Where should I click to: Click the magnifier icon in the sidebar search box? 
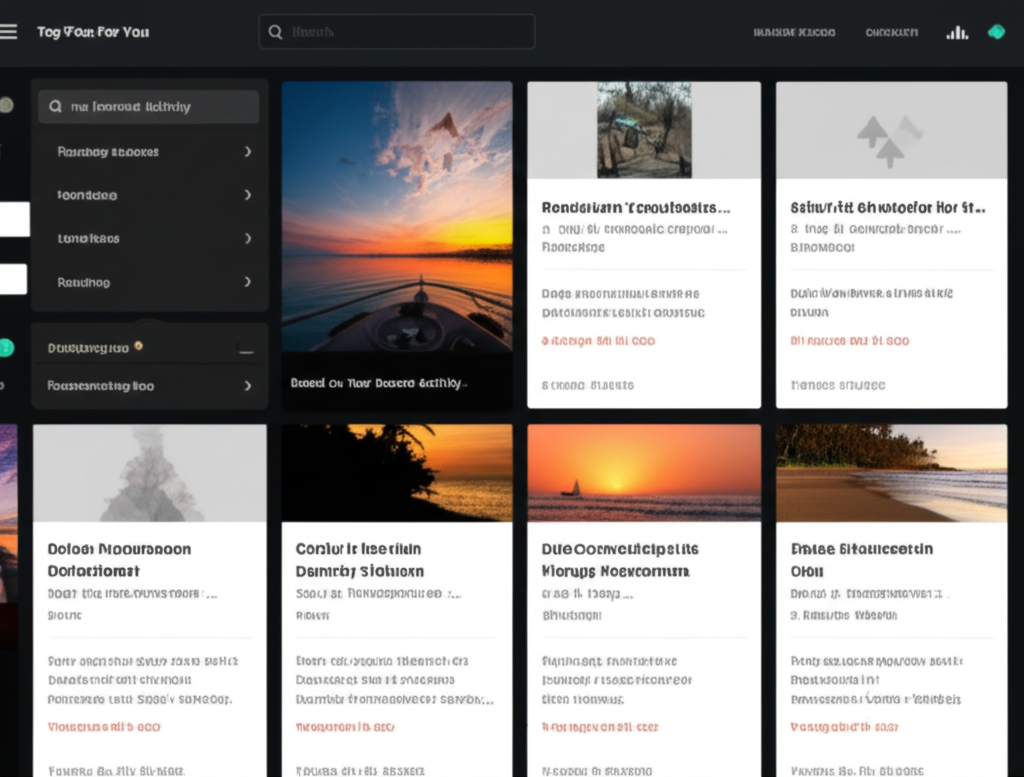click(x=55, y=107)
